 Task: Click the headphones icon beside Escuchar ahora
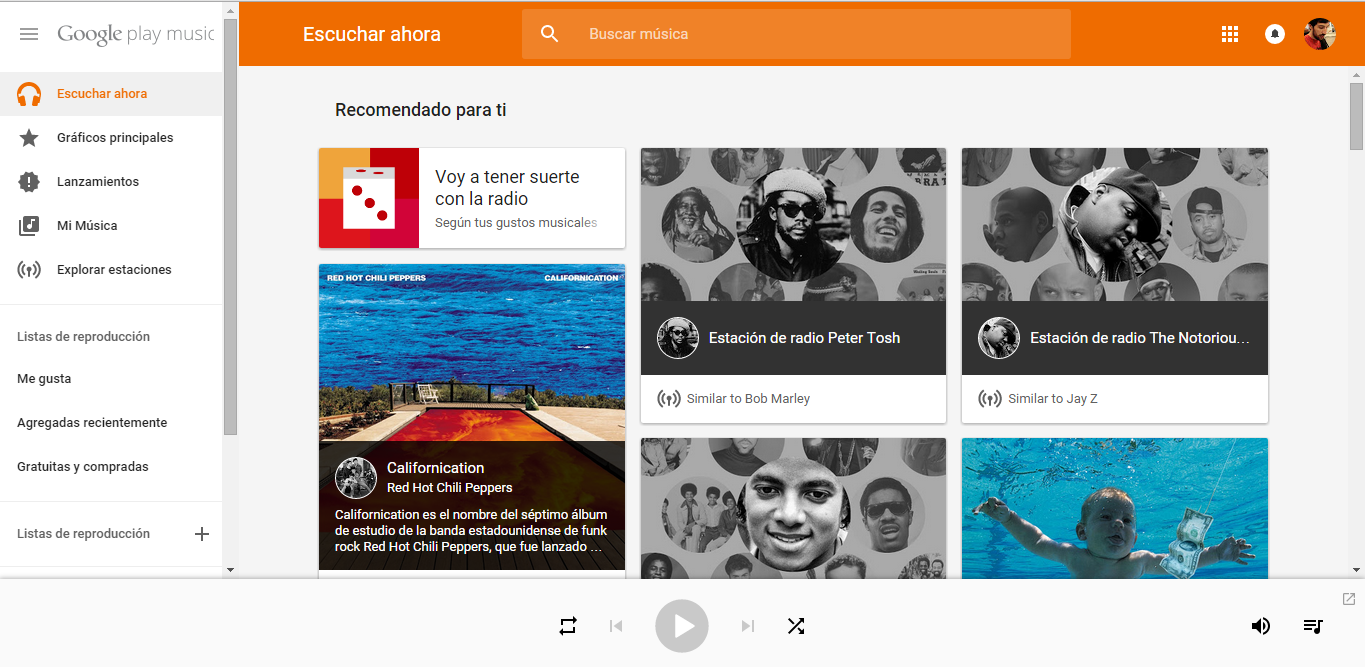tap(29, 94)
